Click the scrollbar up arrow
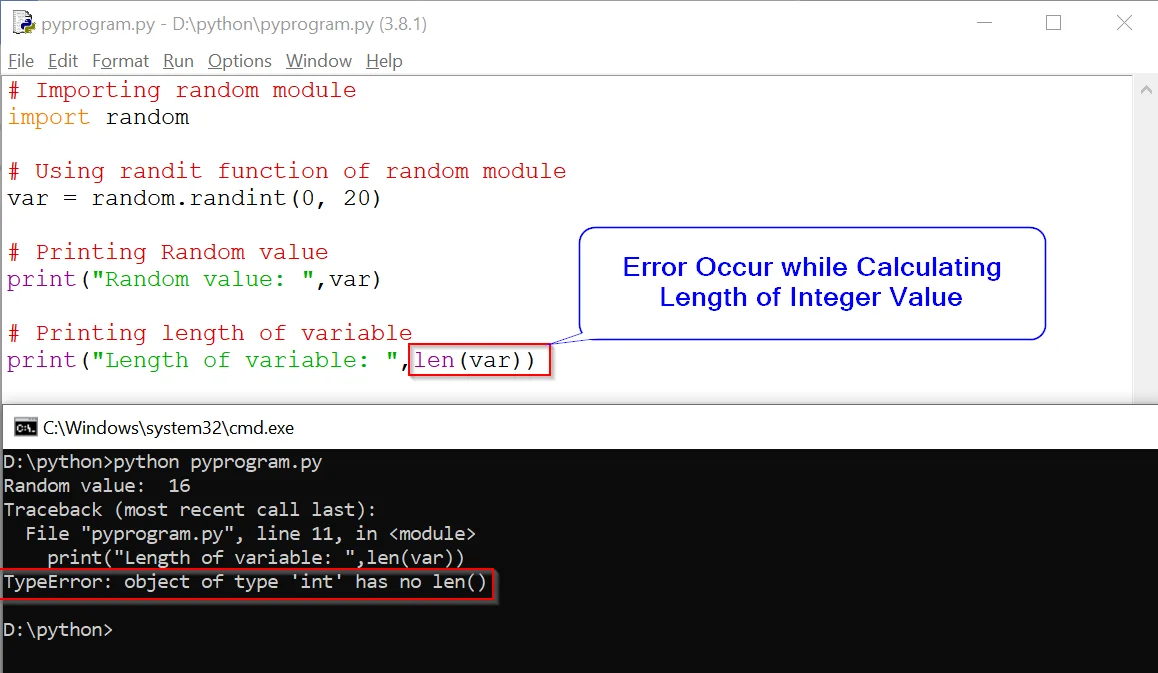 point(1146,89)
